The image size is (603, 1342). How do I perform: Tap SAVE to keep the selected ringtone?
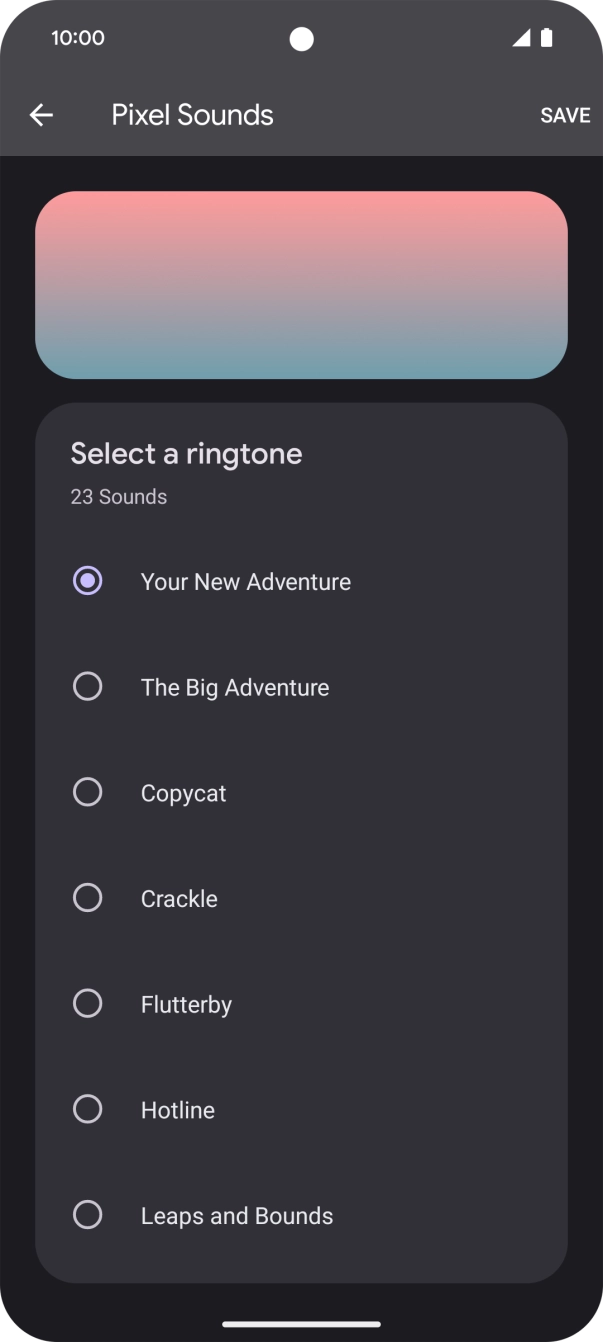(x=565, y=115)
